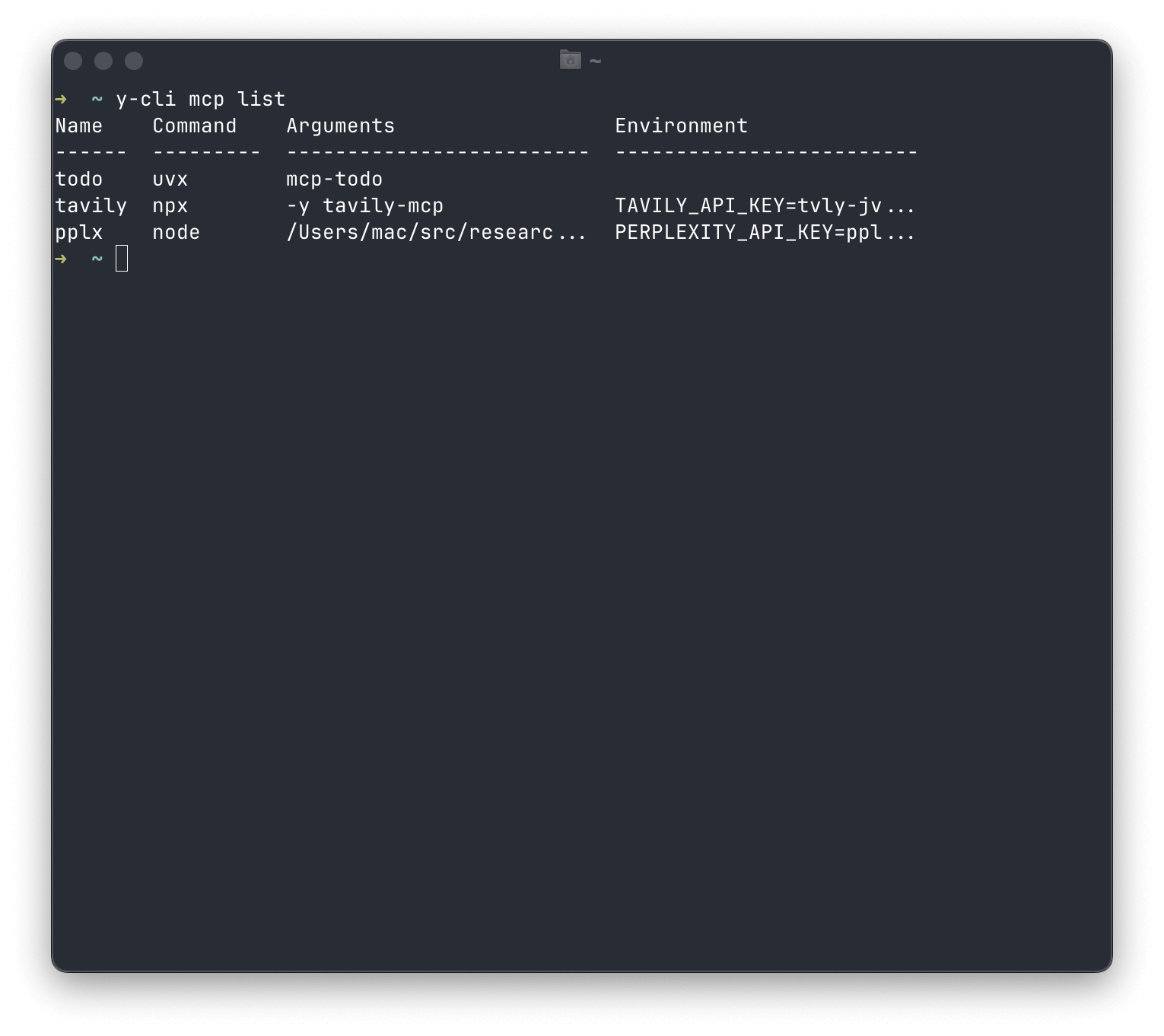Click the Arguments column header
This screenshot has width=1164, height=1036.
pos(340,126)
